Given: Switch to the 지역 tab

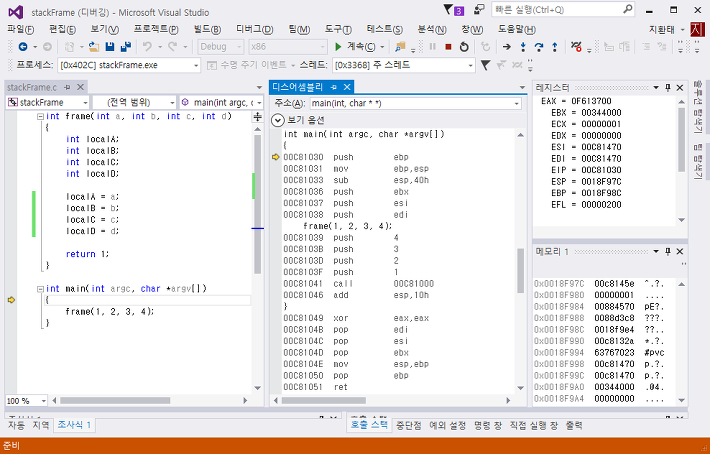Looking at the screenshot, I should [x=40, y=425].
